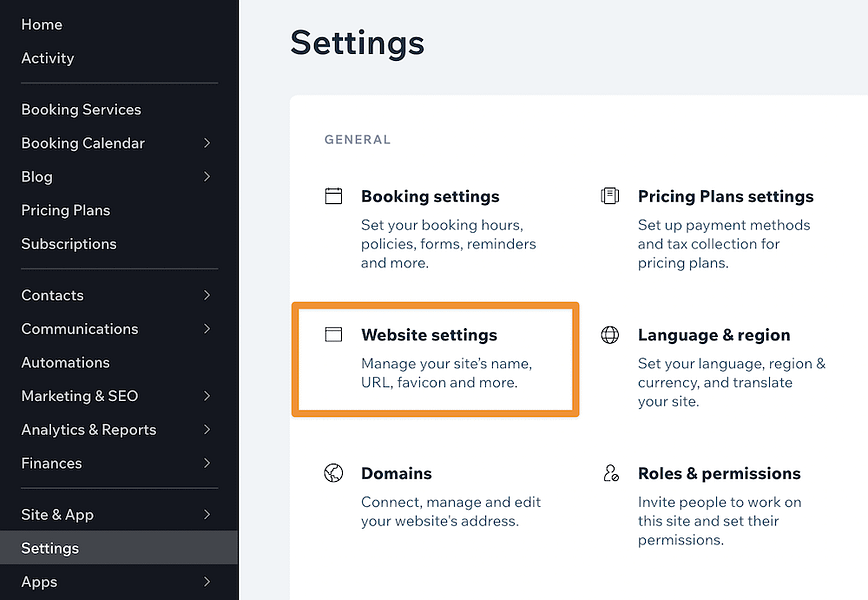Screen dimensions: 868x600
Task: Open Subscriptions from the sidebar
Action: (x=68, y=243)
